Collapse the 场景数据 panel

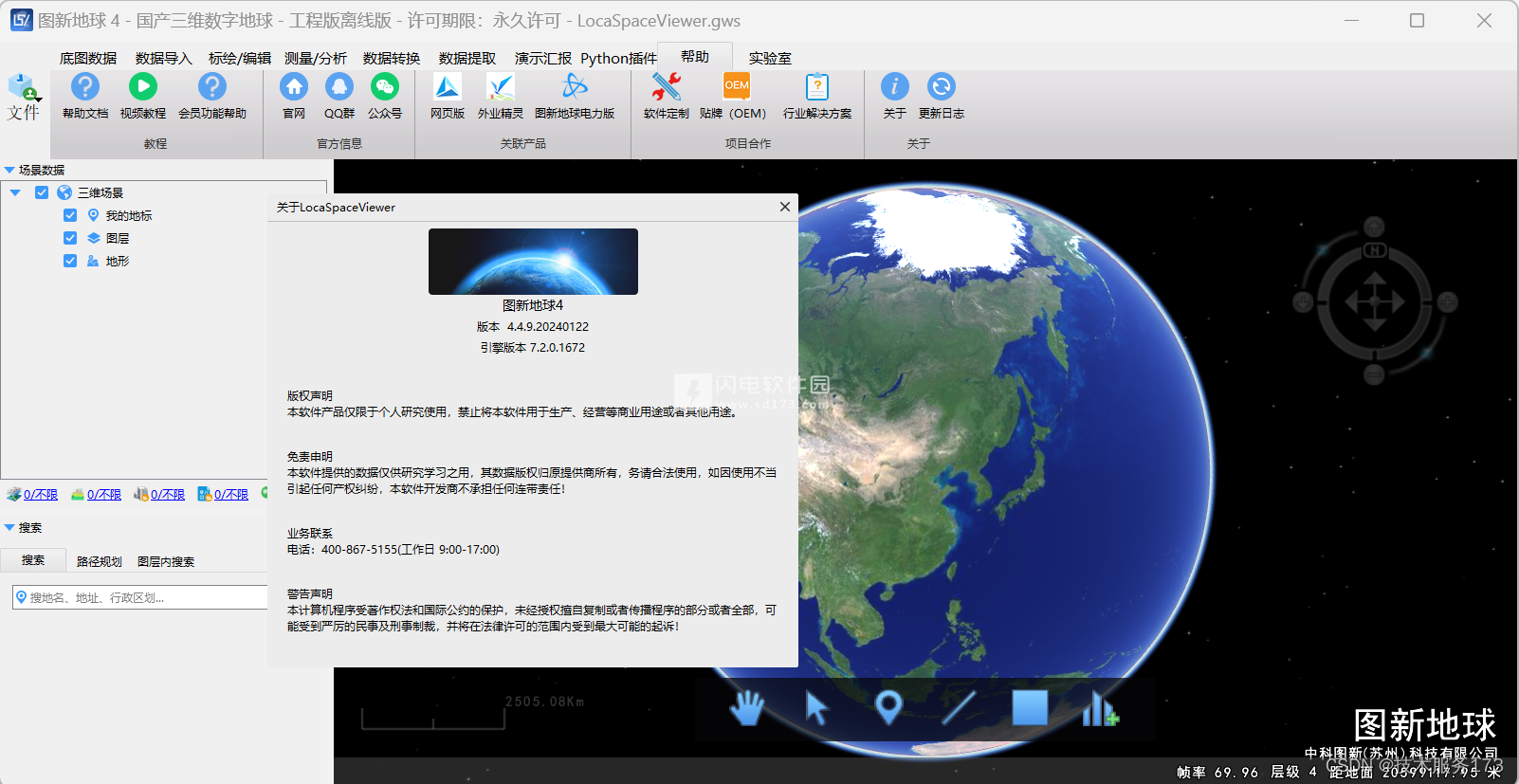[9, 171]
